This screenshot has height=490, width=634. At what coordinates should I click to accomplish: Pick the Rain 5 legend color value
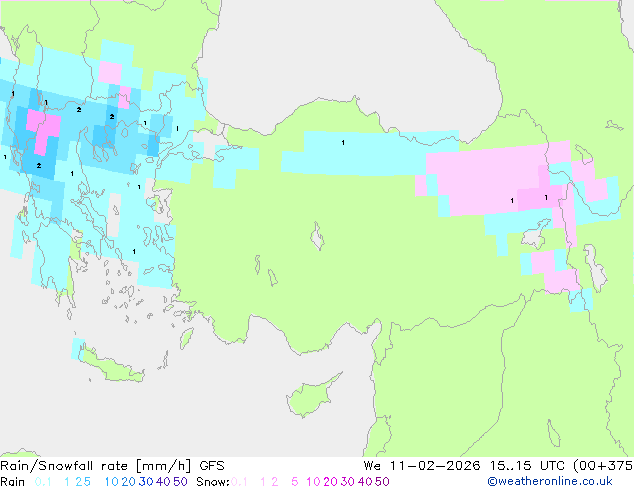[87, 482]
